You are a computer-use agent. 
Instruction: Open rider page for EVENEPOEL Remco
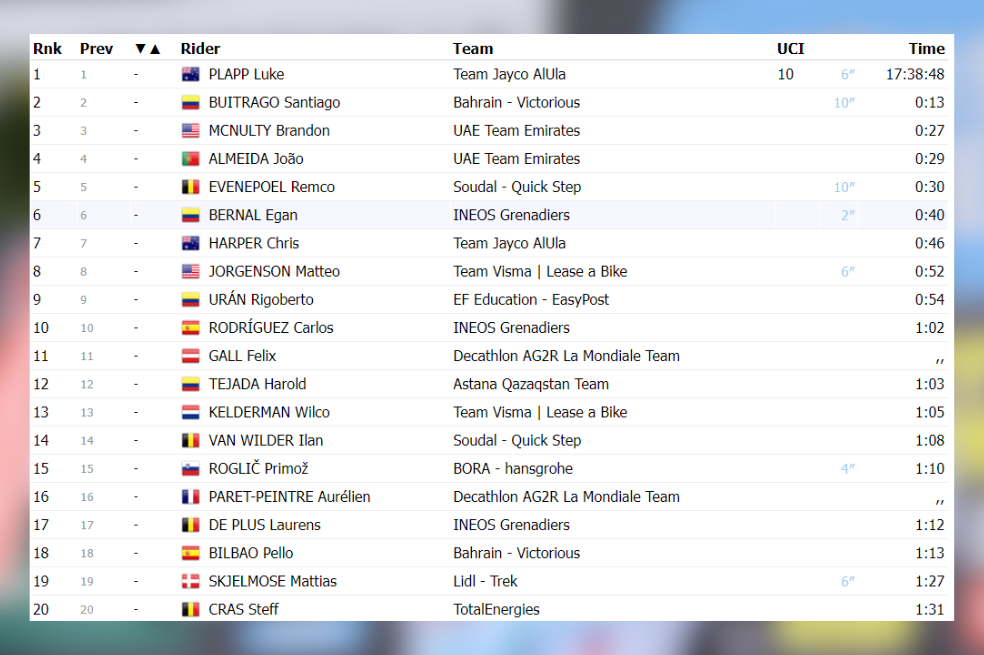[x=272, y=187]
